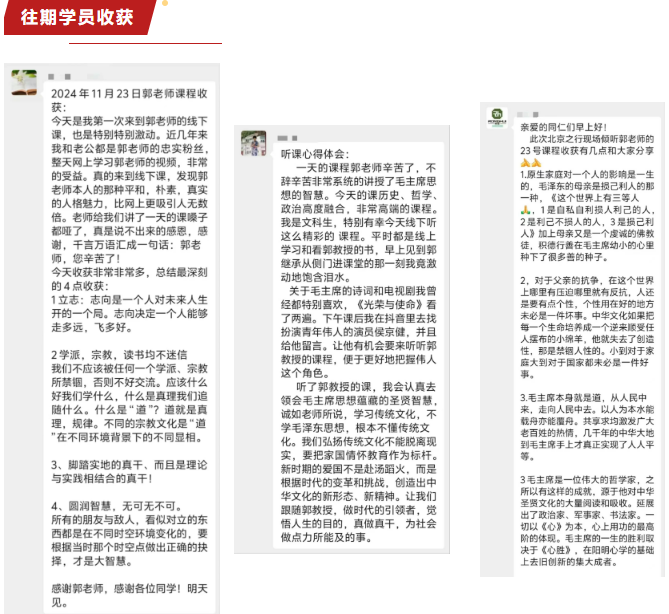The image size is (669, 614).
Task: Click the text 上去旧创新的集大成者
Action: click(568, 562)
